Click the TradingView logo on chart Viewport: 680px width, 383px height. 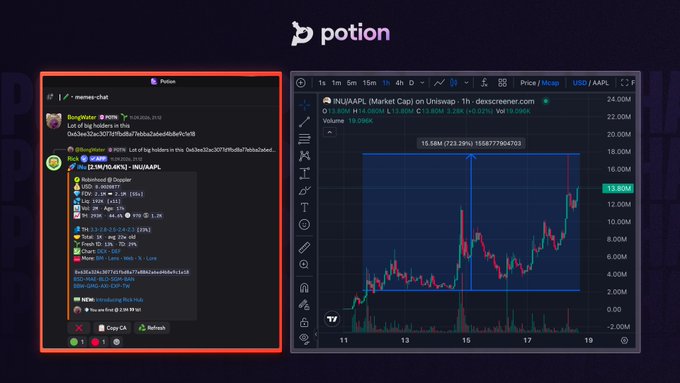point(332,319)
